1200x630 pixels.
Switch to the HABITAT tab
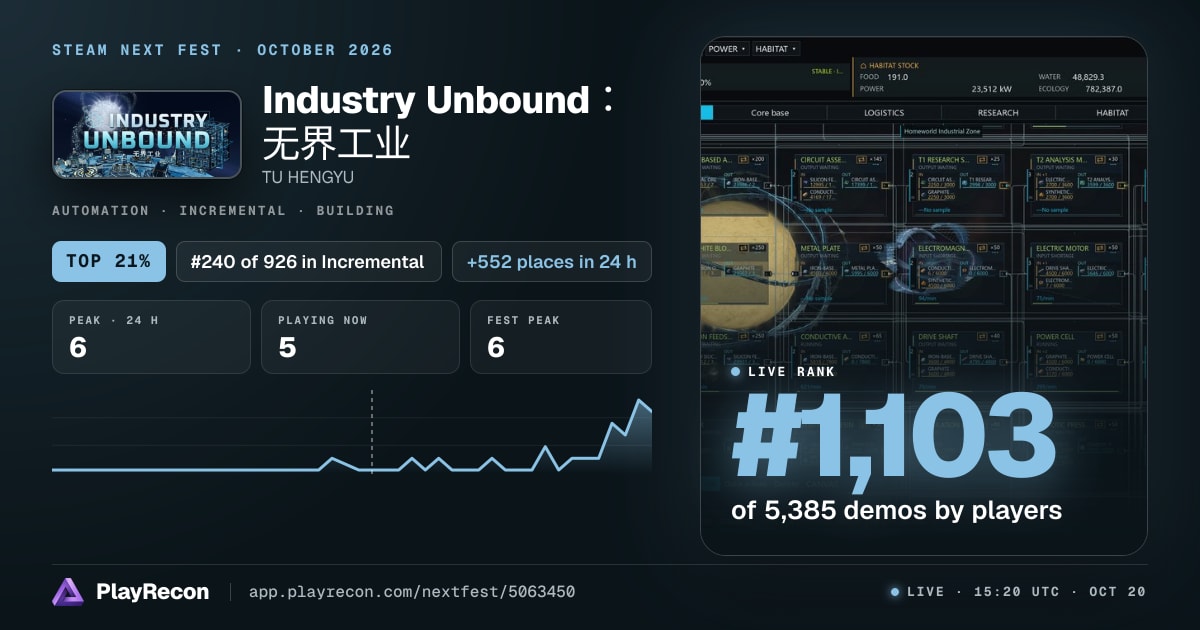(1112, 113)
